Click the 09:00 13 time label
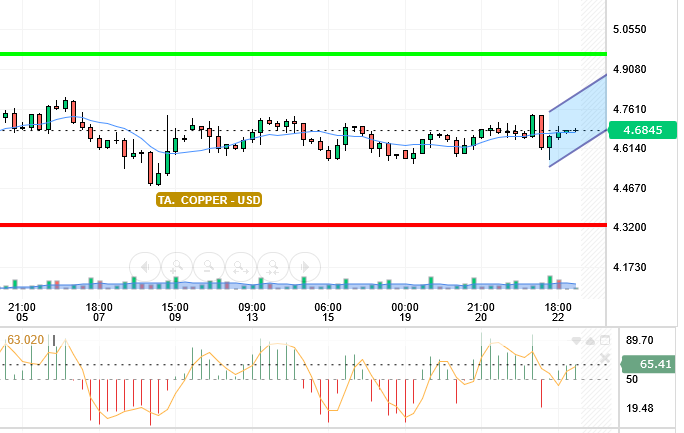This screenshot has width=684, height=433. pos(252,312)
